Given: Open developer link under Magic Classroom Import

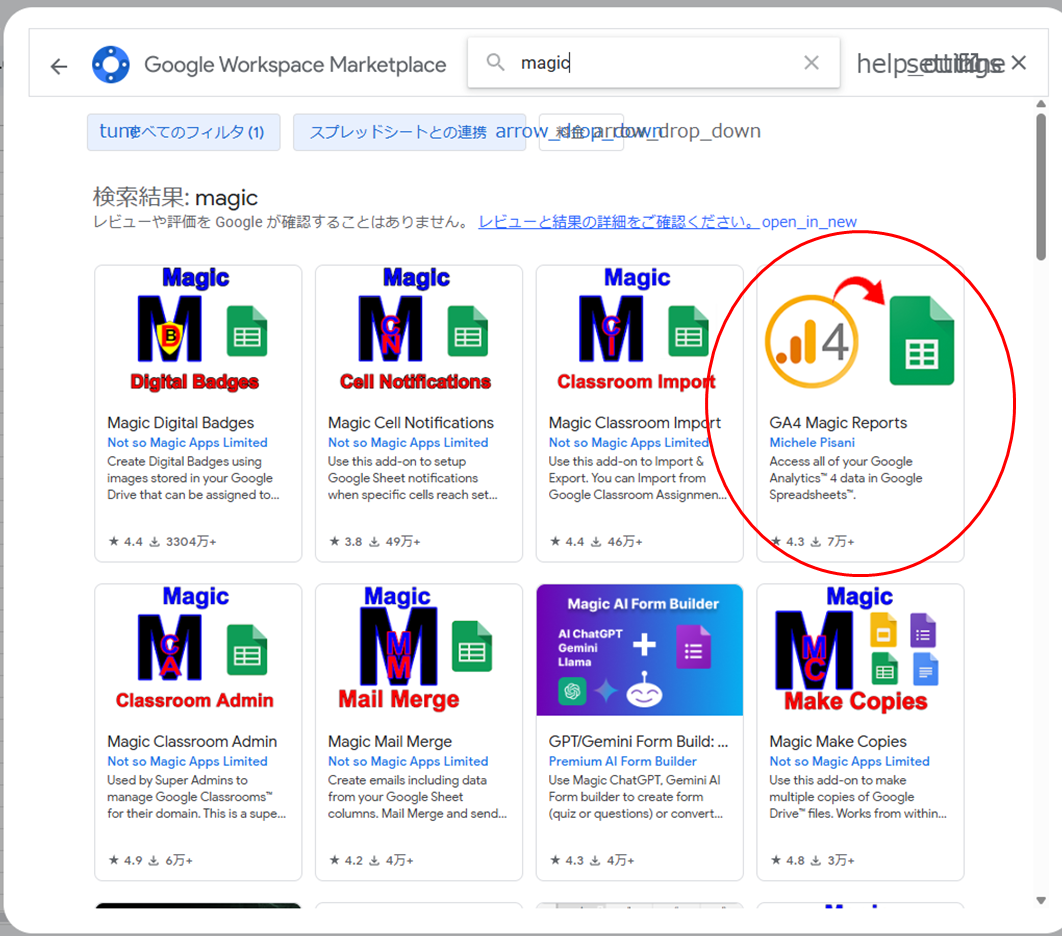Looking at the screenshot, I should tap(629, 442).
